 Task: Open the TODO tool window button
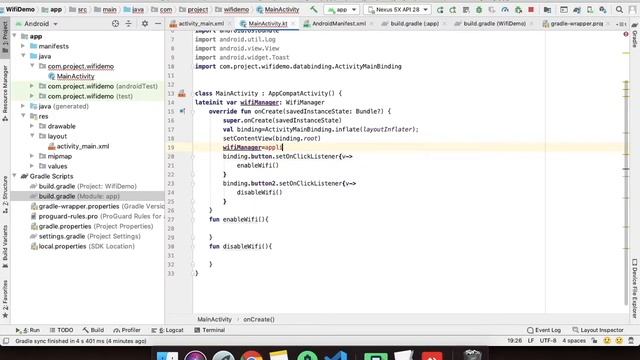tap(61, 330)
